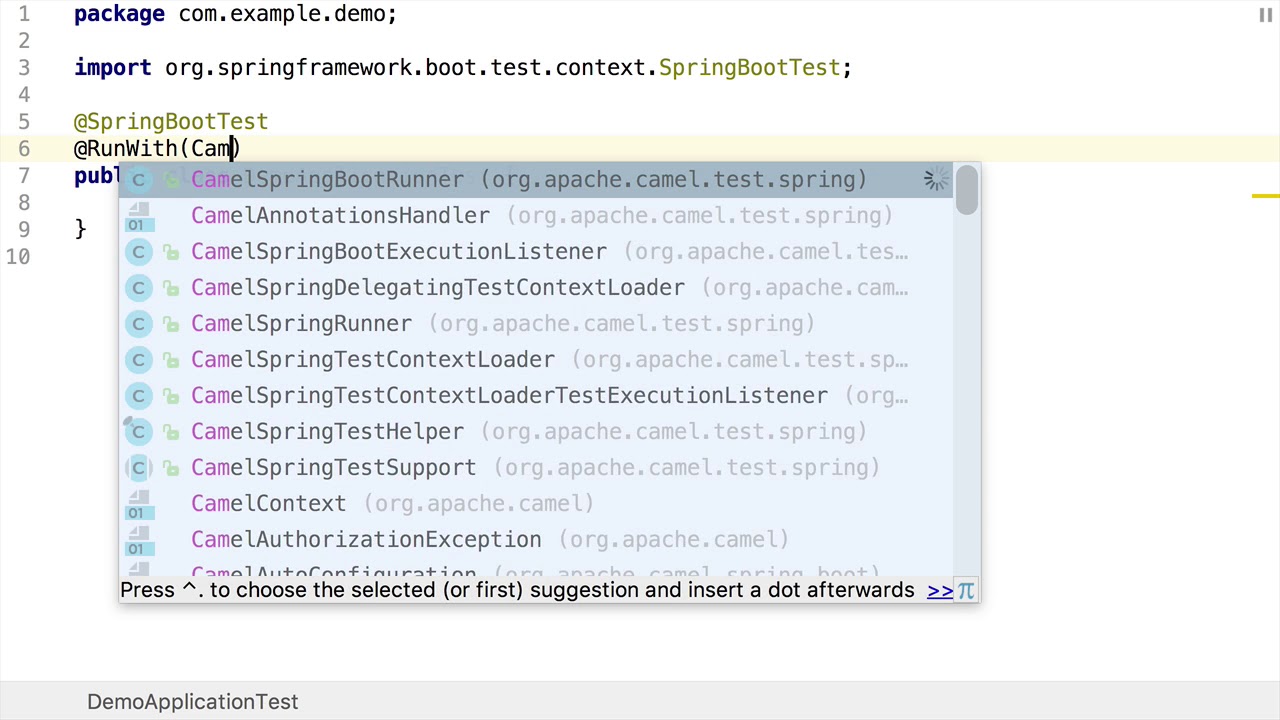Click line number 6 in the gutter
1280x720 pixels.
pyautogui.click(x=24, y=149)
